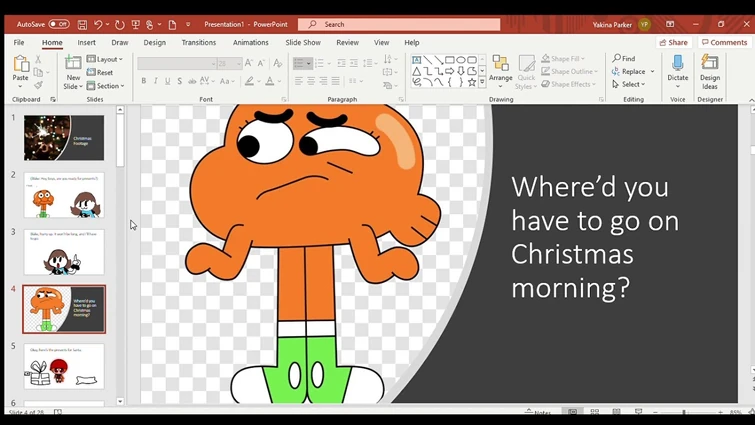
Task: Select the Format Painter brush
Action: [38, 85]
